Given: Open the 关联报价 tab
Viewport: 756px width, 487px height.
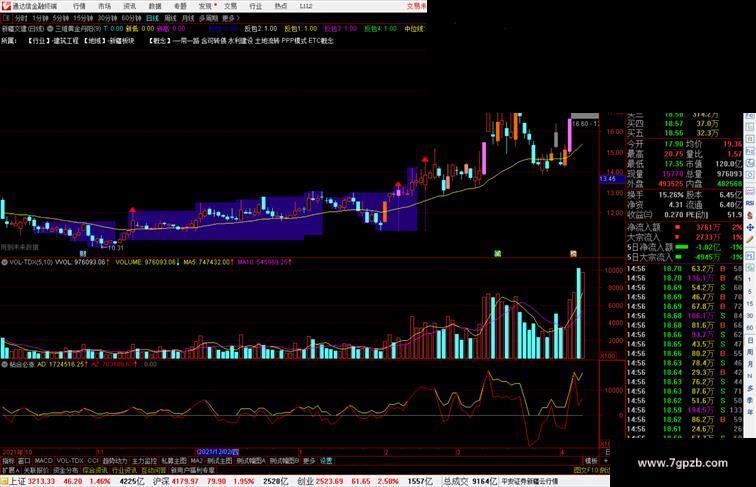Looking at the screenshot, I should tap(36, 470).
